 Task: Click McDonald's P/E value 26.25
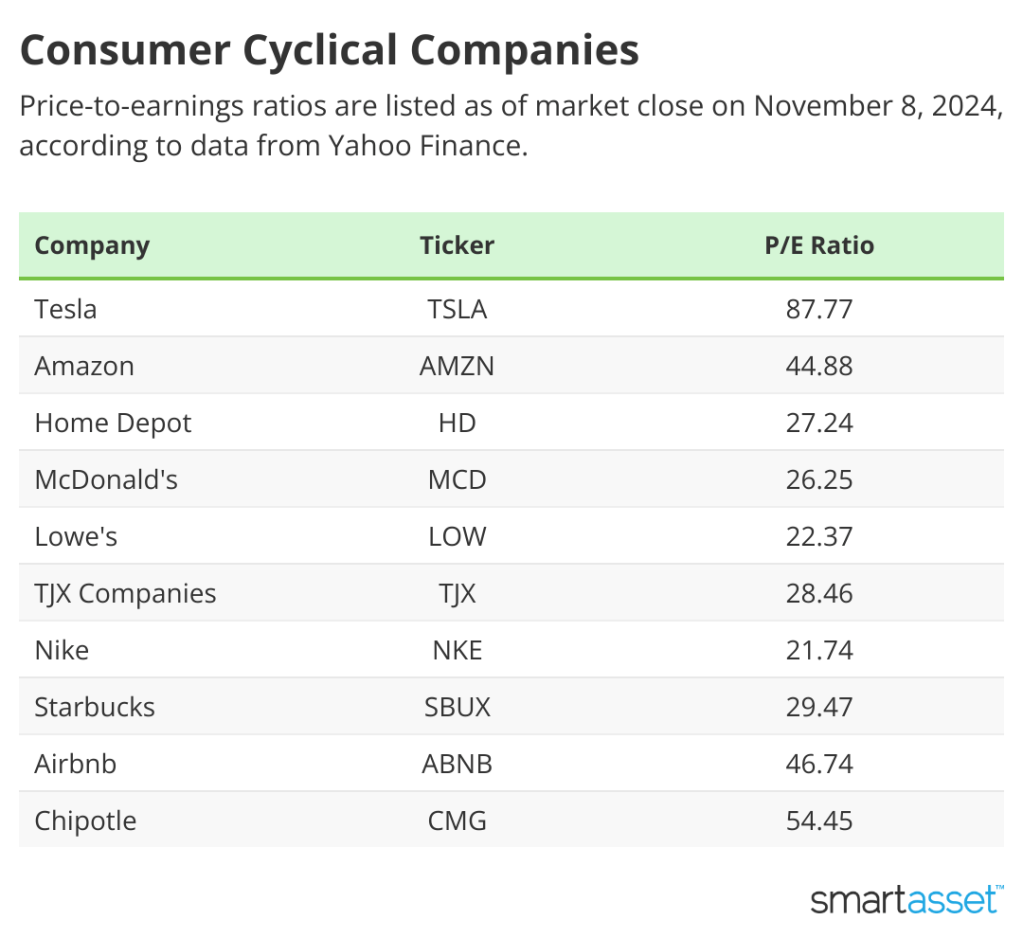pyautogui.click(x=819, y=480)
